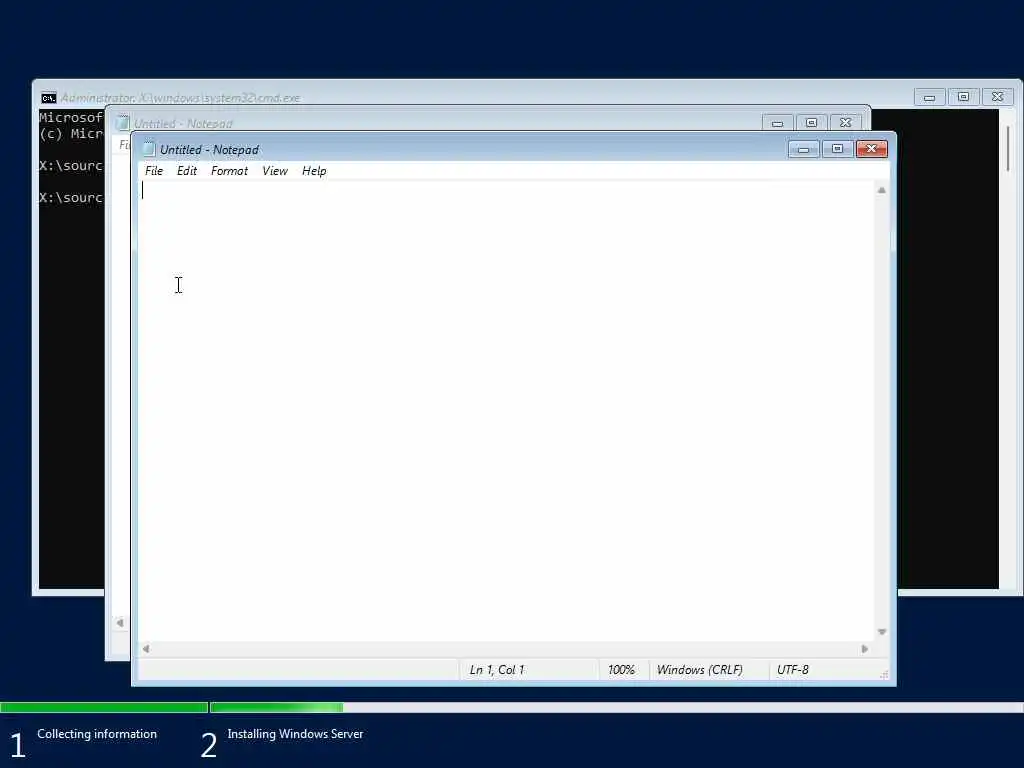The width and height of the screenshot is (1024, 768).
Task: Click the Collecting information step label
Action: click(x=97, y=733)
